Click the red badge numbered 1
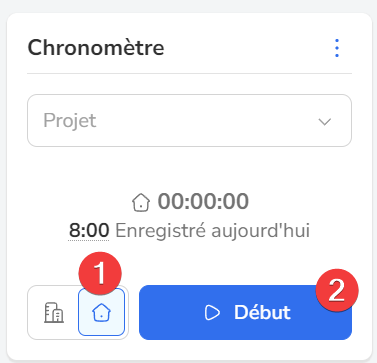The image size is (377, 363). [100, 273]
